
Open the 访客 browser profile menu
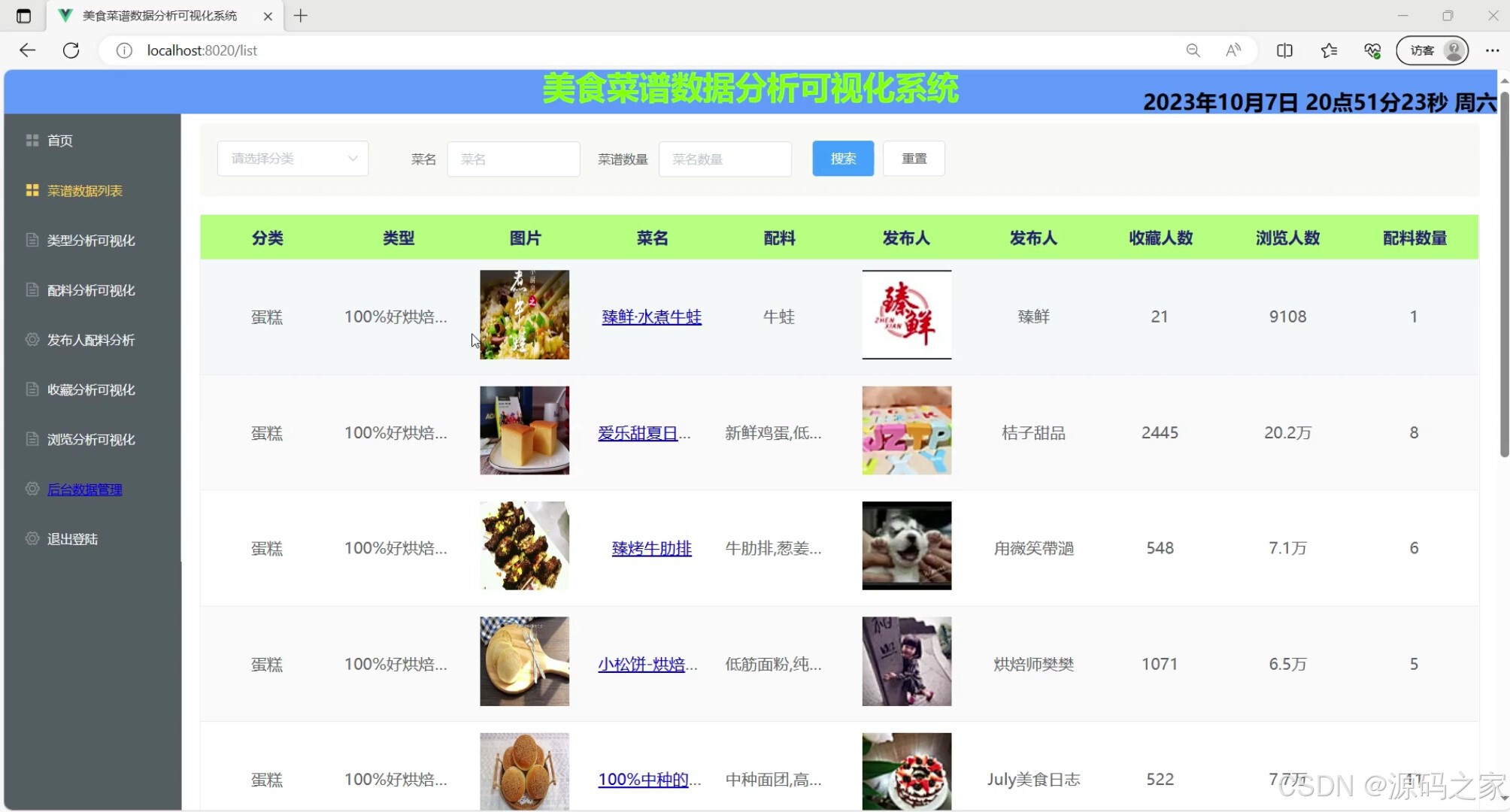coord(1431,50)
